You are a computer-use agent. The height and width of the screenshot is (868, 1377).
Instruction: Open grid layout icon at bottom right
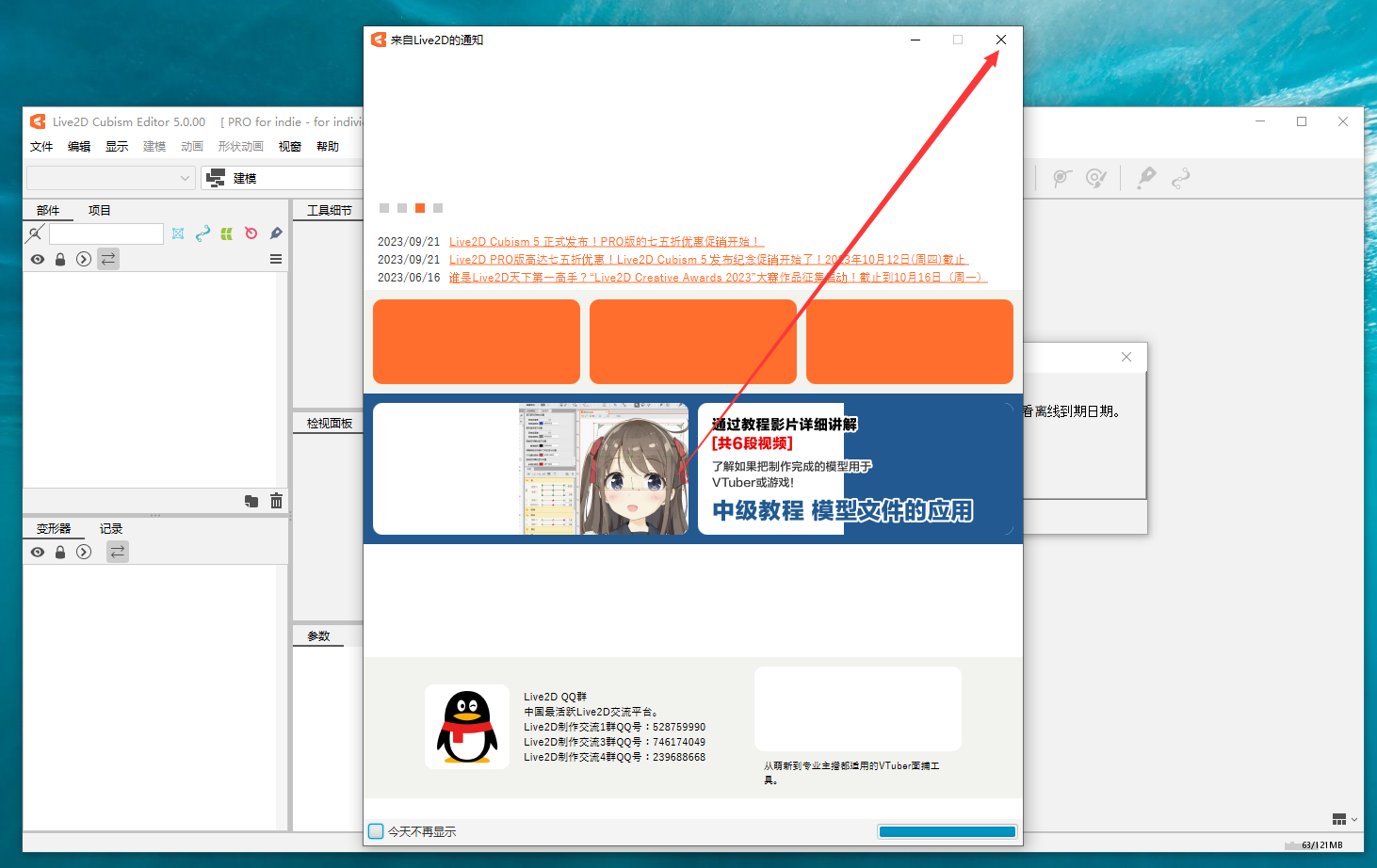pos(1339,819)
